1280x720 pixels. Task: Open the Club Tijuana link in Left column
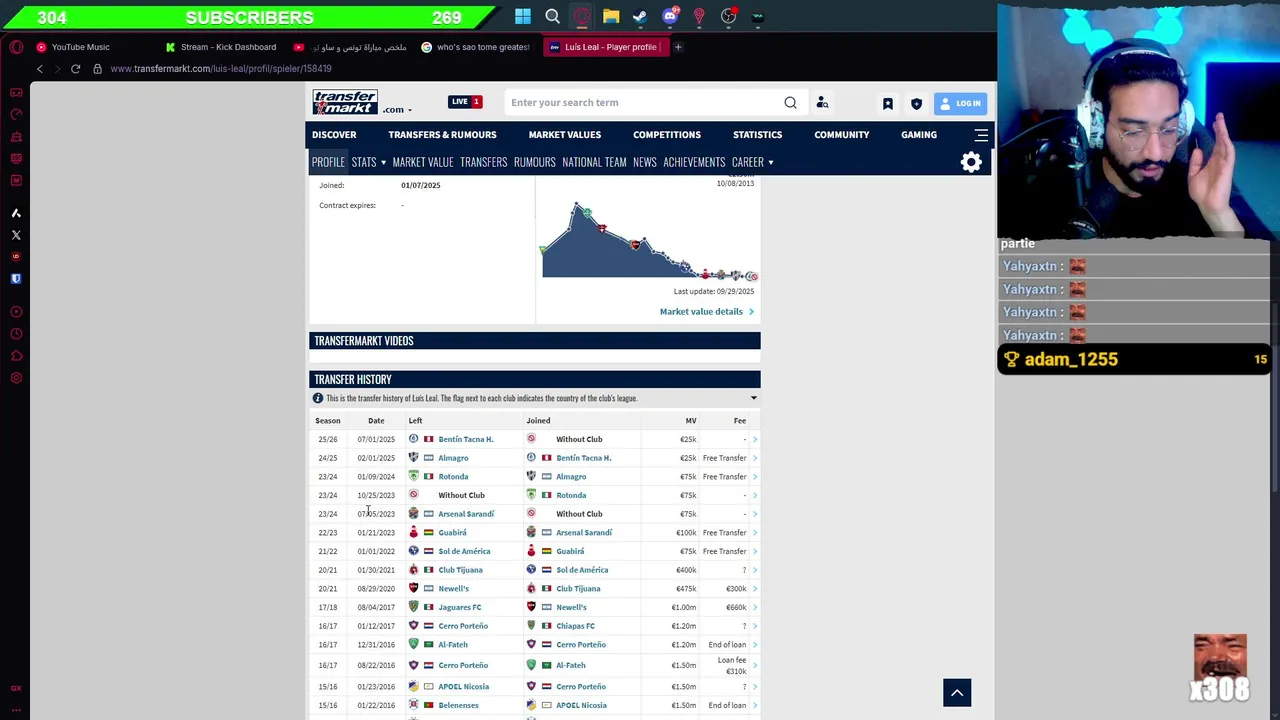click(x=460, y=570)
